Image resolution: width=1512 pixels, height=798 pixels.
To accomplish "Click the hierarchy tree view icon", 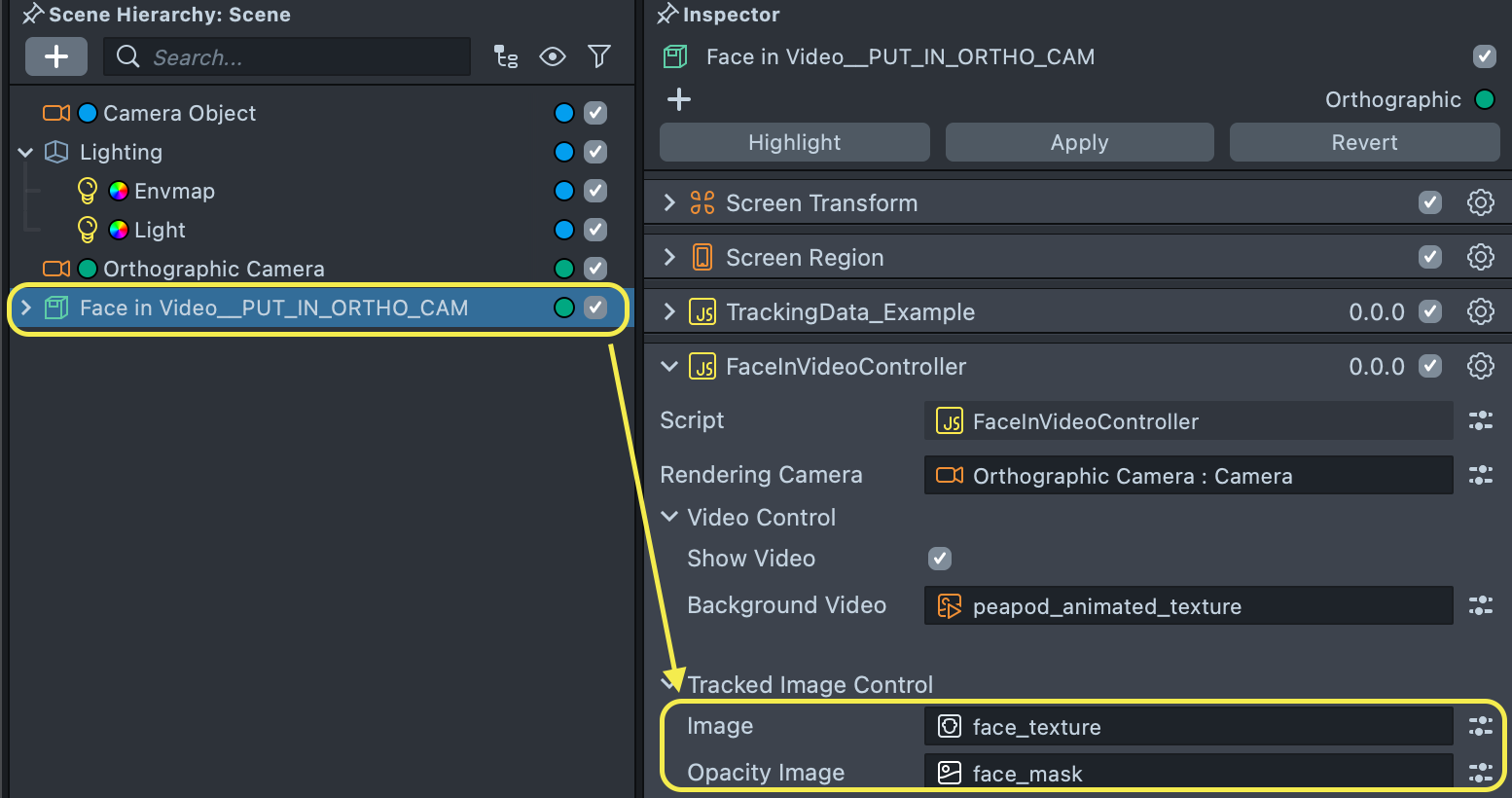I will [x=505, y=56].
